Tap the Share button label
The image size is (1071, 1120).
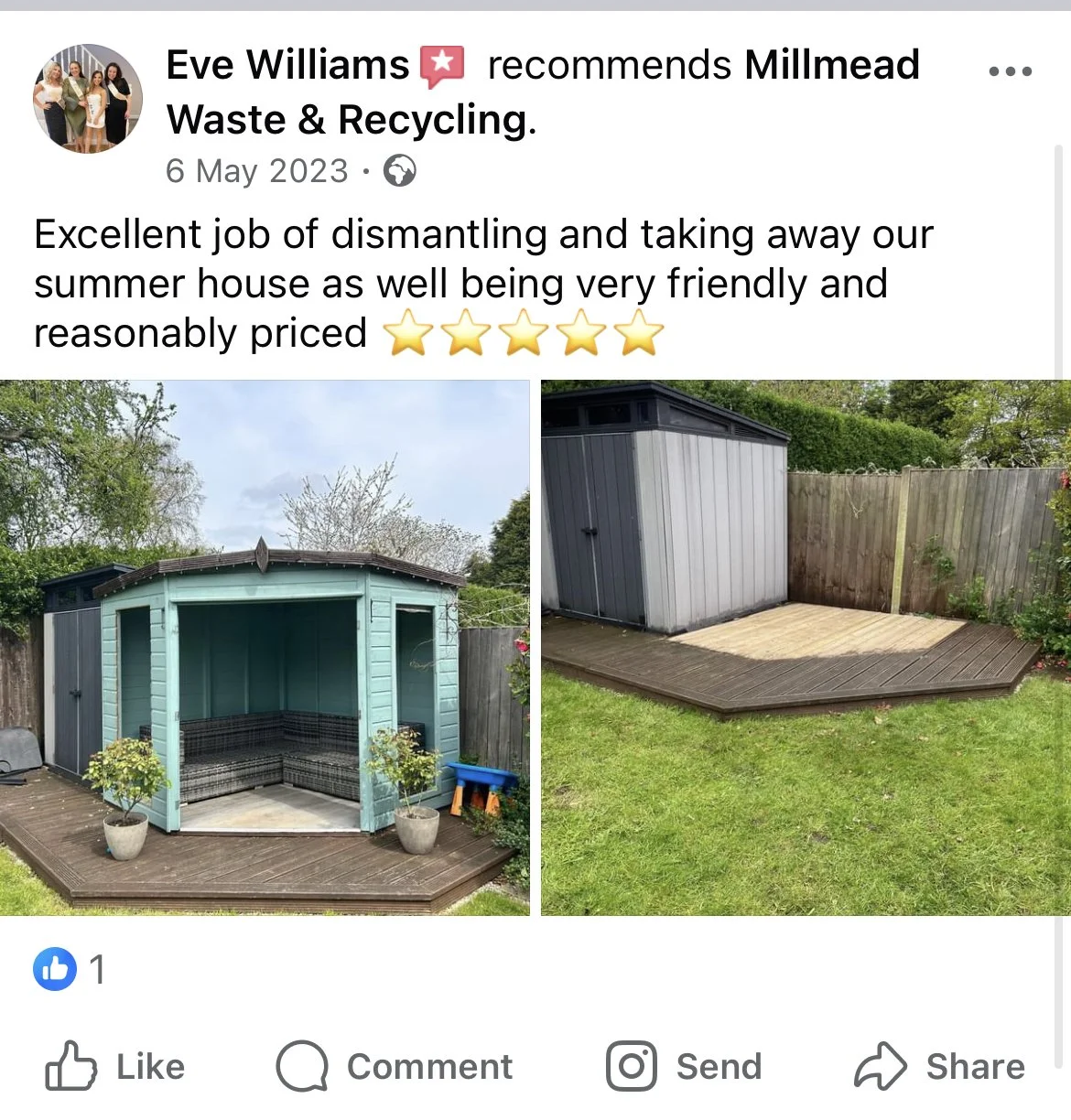(975, 1067)
